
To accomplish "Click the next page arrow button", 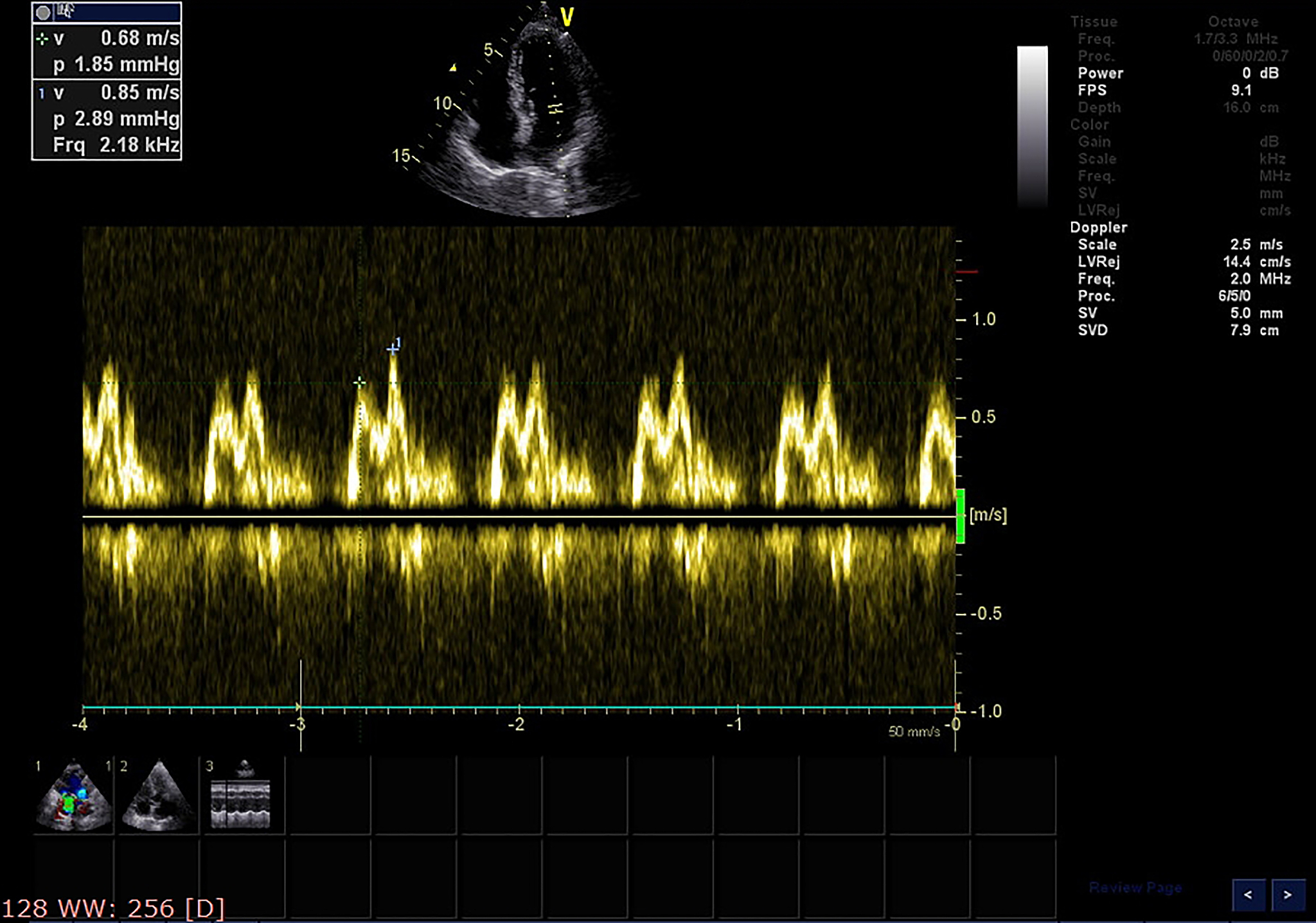I will (x=1287, y=895).
